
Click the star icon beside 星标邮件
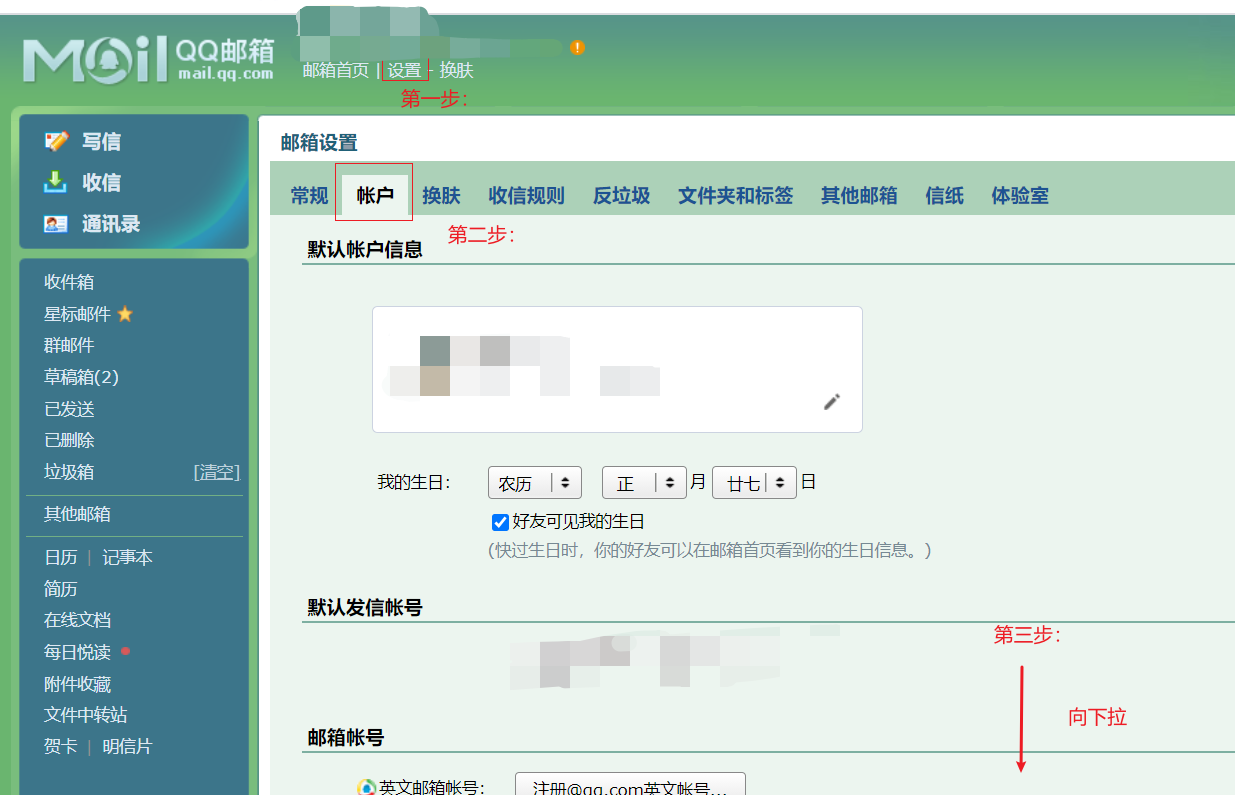[126, 313]
